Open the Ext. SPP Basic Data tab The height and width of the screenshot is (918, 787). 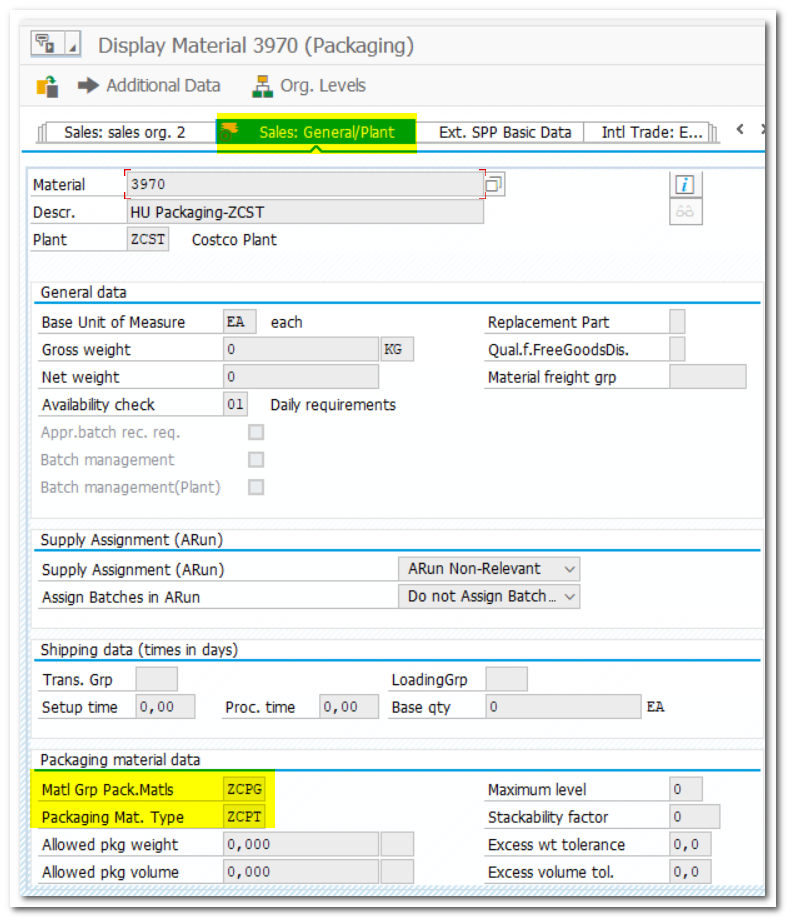point(505,132)
